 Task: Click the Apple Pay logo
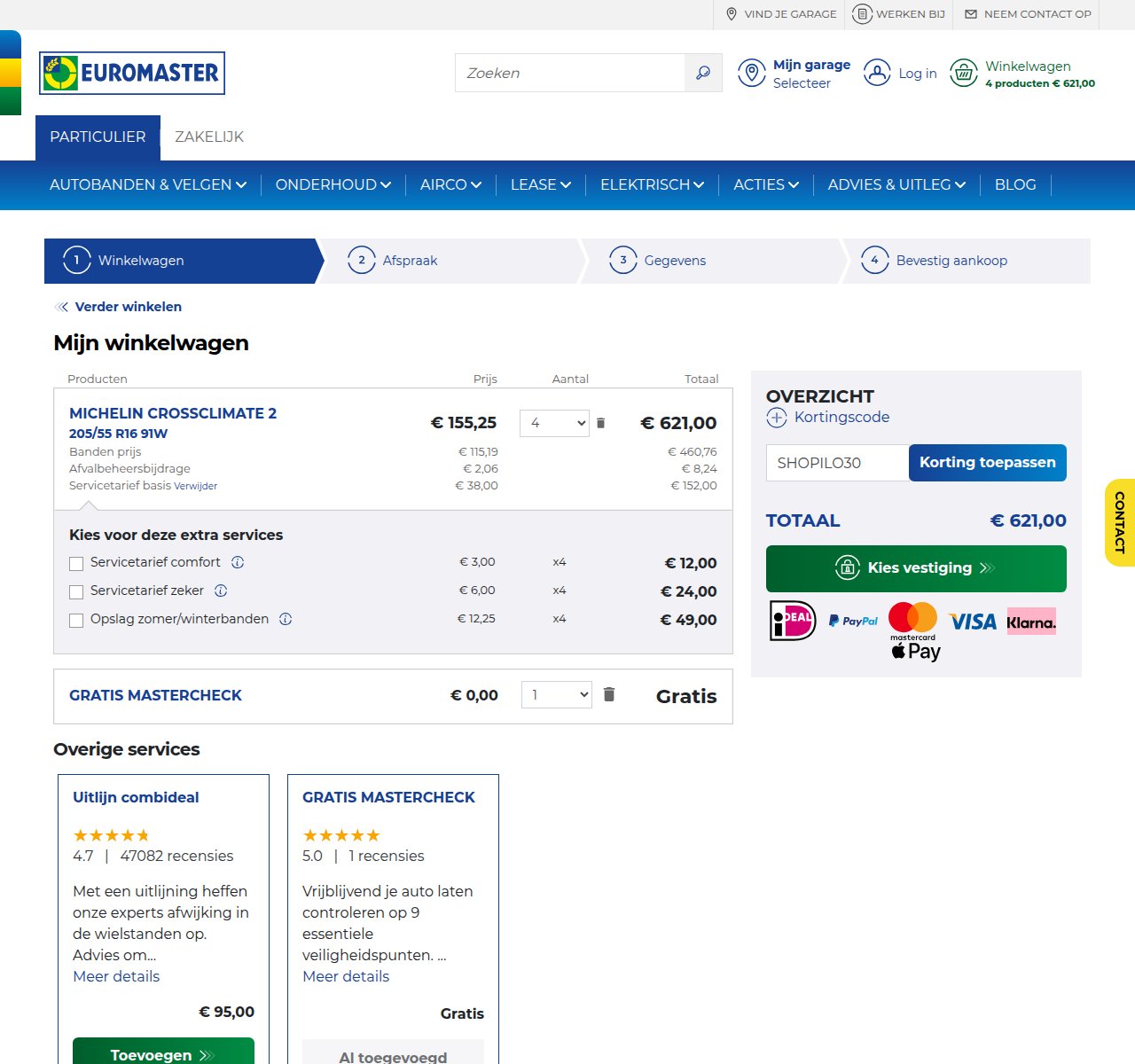click(x=916, y=652)
